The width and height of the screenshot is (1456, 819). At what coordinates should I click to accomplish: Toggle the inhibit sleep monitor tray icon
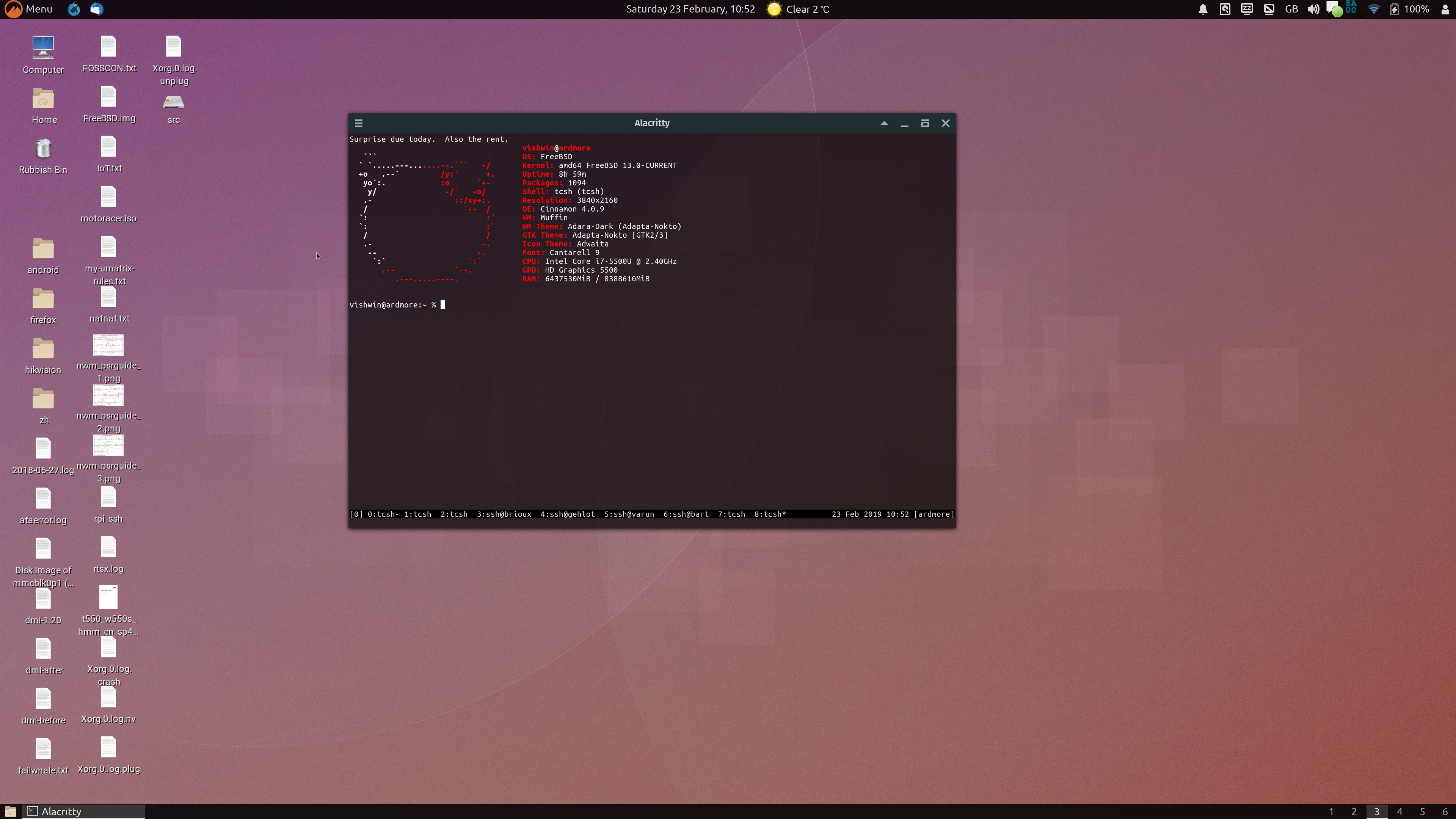(1247, 9)
